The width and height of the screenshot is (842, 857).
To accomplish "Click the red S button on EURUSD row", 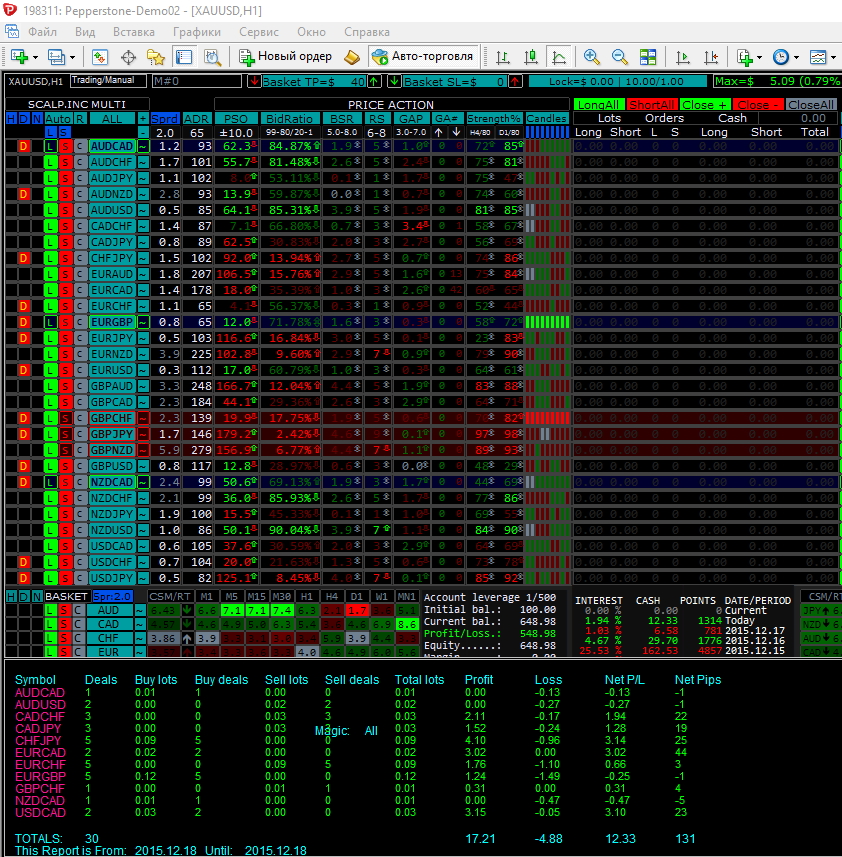I will (65, 370).
